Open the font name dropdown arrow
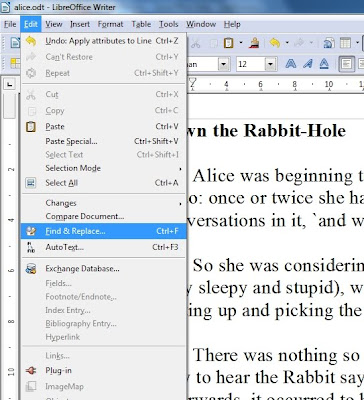The image size is (364, 400). click(224, 64)
